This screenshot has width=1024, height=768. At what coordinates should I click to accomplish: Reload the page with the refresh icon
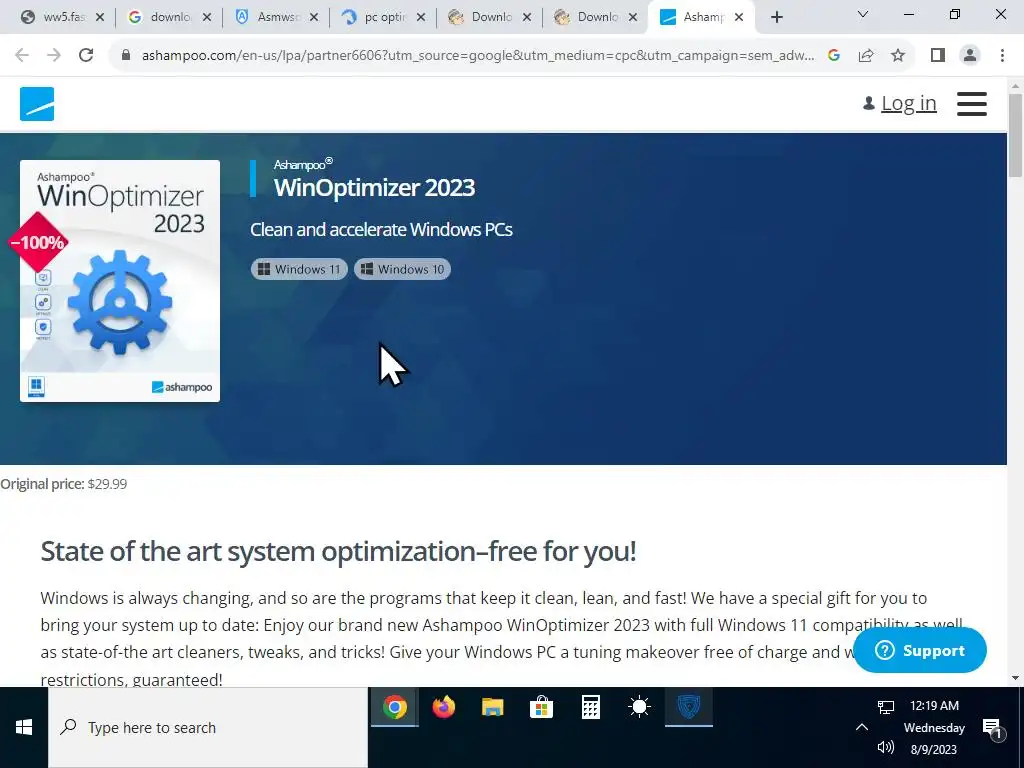coord(86,55)
